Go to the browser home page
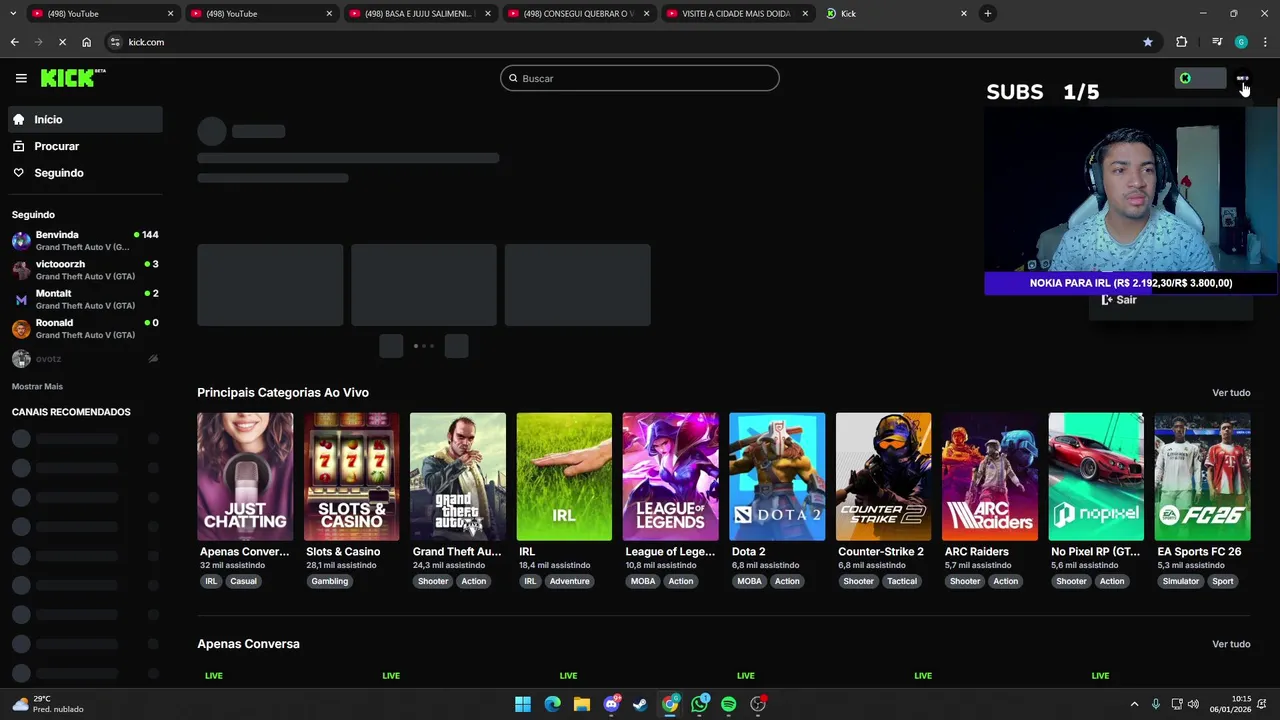 (x=87, y=42)
